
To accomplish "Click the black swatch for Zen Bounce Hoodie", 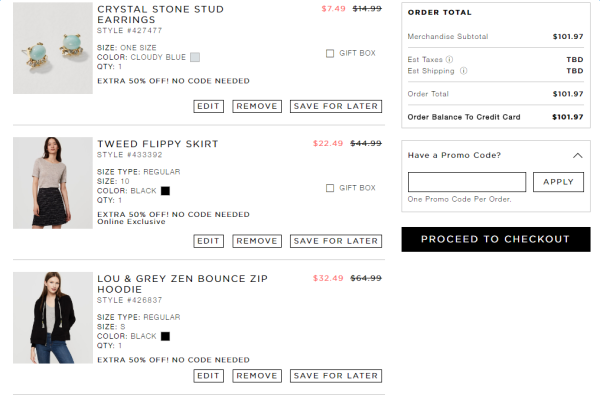I will tap(165, 336).
